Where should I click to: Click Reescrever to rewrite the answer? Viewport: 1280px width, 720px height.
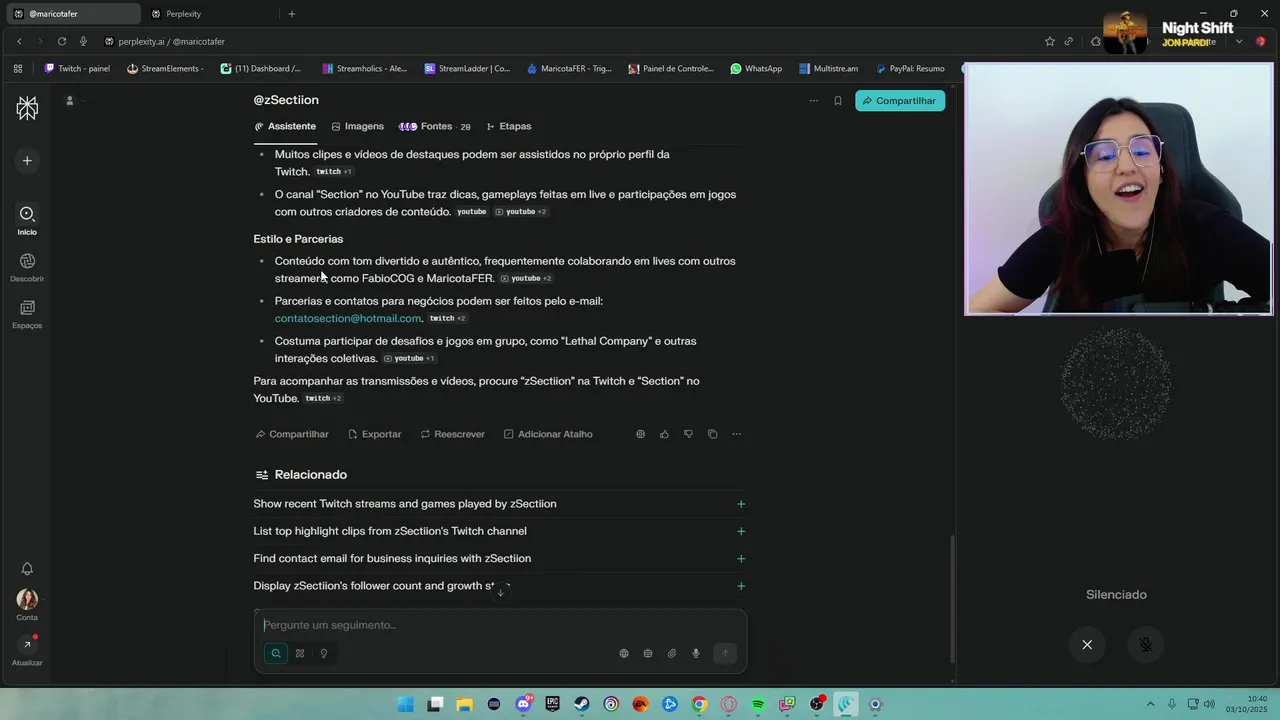point(453,434)
